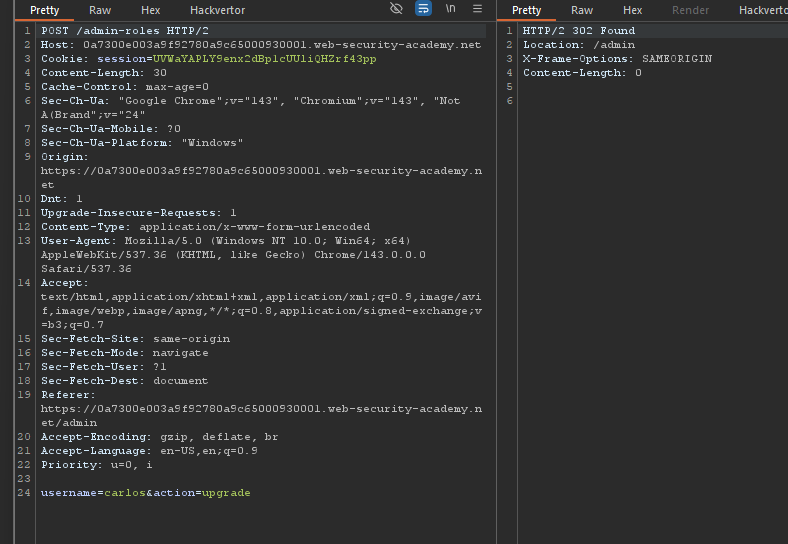
Task: Click the HTTP/2 302 Found status line
Action: coord(579,31)
